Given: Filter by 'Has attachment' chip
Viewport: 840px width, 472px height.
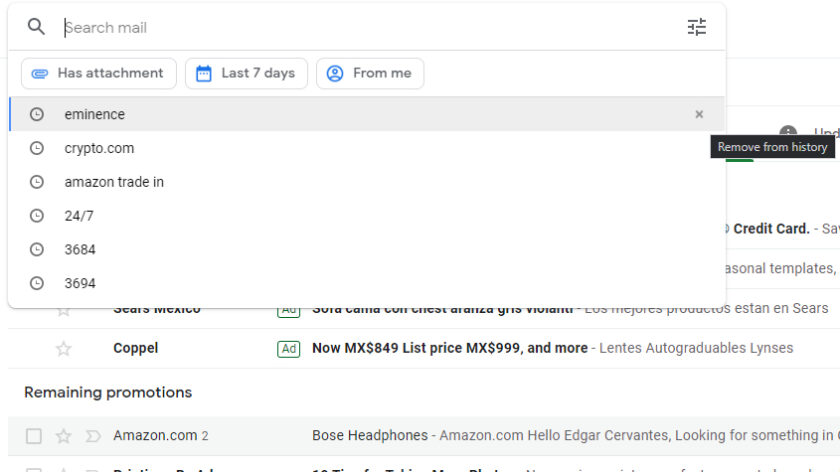Looking at the screenshot, I should coord(98,73).
